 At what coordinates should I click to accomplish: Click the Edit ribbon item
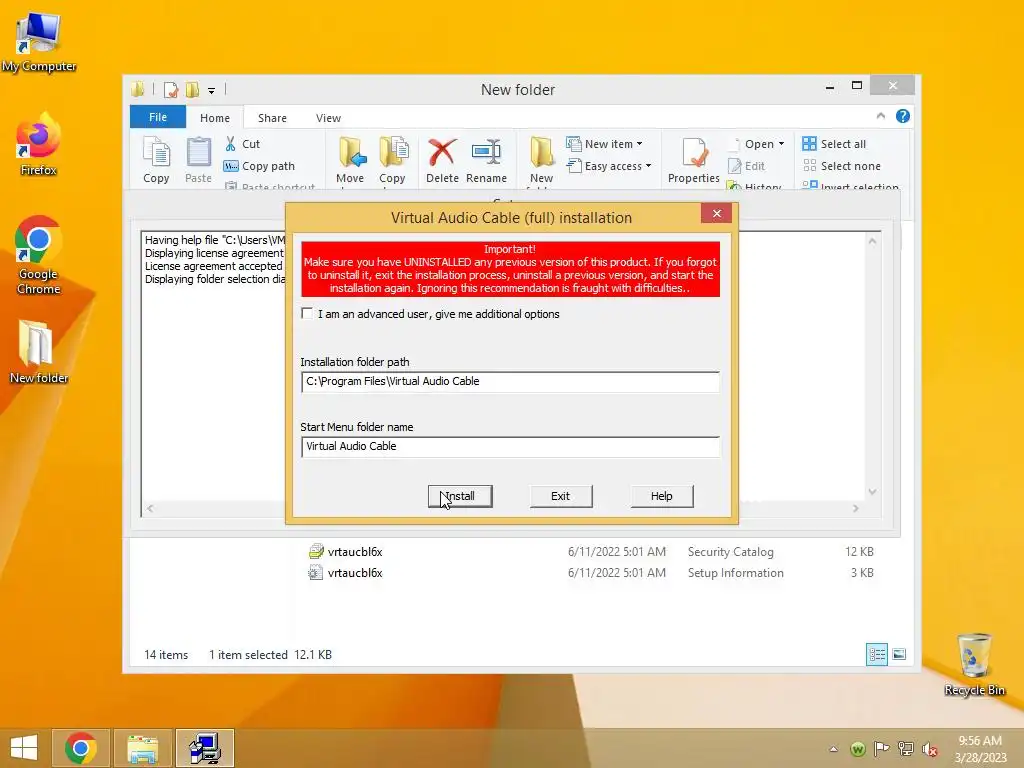click(746, 166)
